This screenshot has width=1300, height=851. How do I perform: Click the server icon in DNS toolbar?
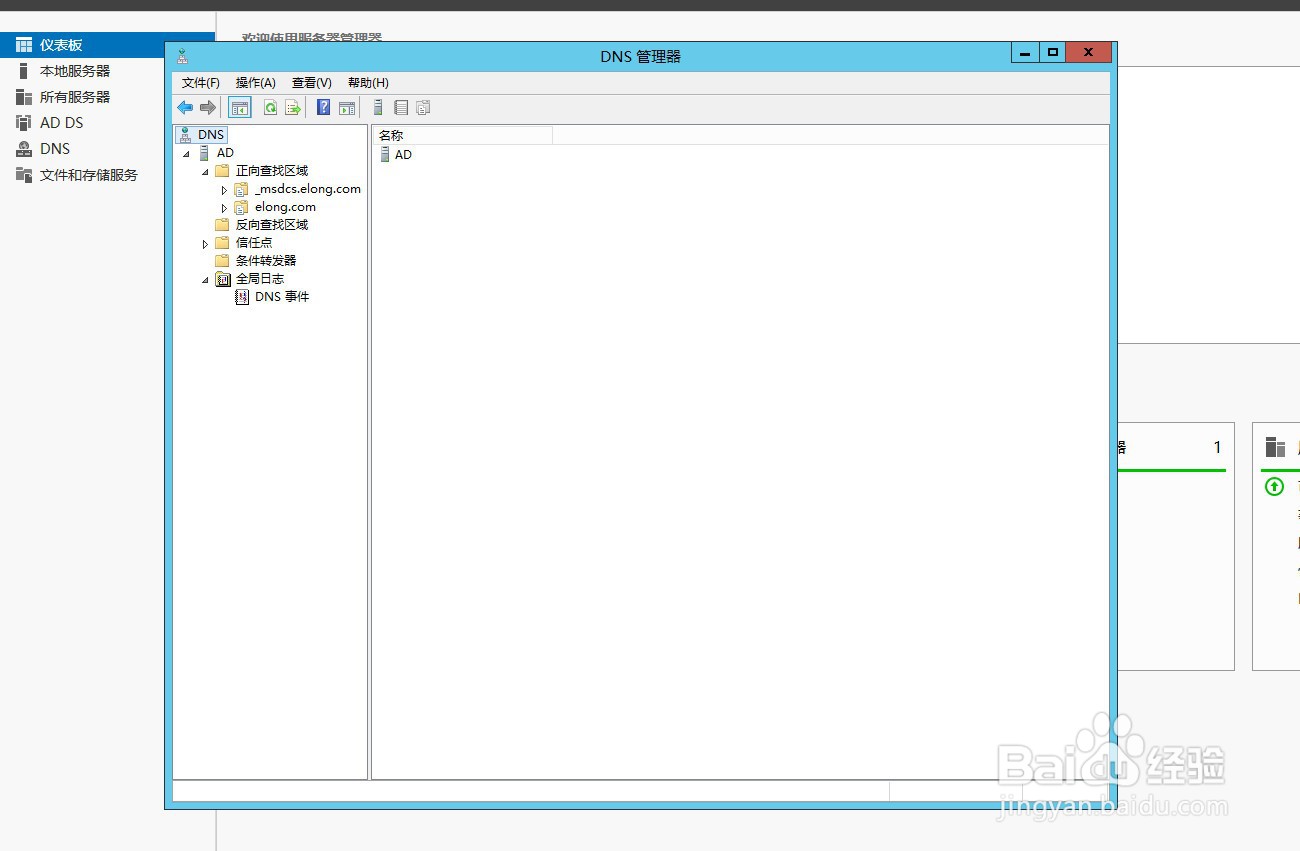(378, 107)
